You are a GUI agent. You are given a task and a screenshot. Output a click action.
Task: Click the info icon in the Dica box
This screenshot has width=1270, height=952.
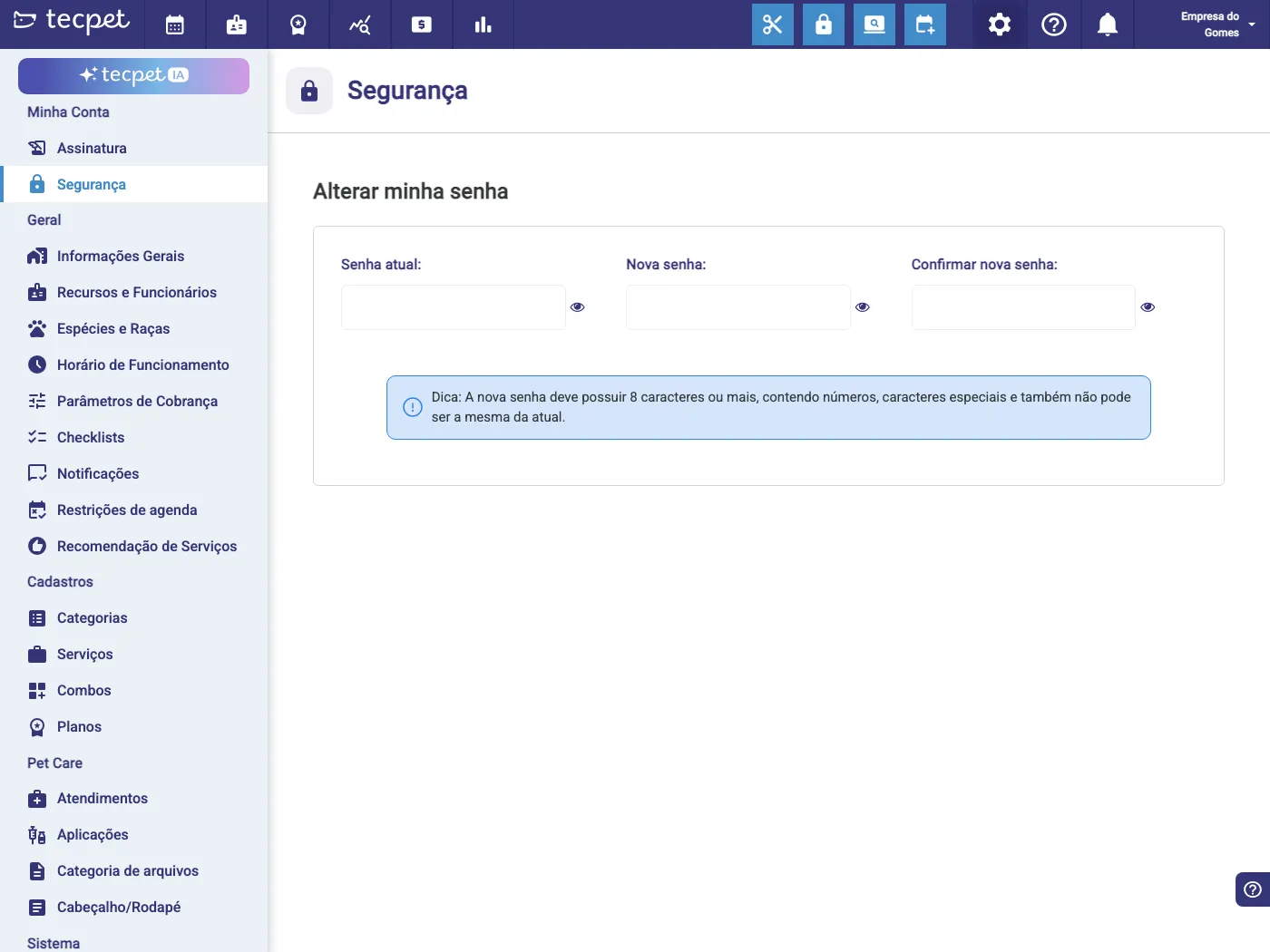[413, 407]
